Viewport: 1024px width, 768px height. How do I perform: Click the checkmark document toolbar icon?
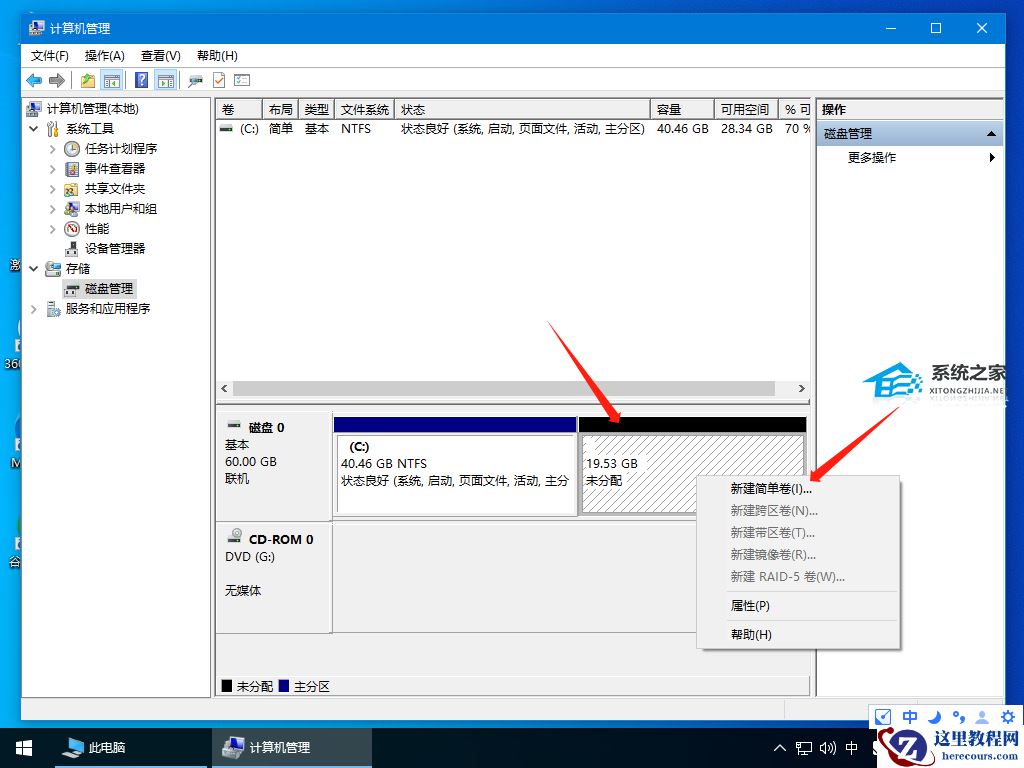click(219, 80)
